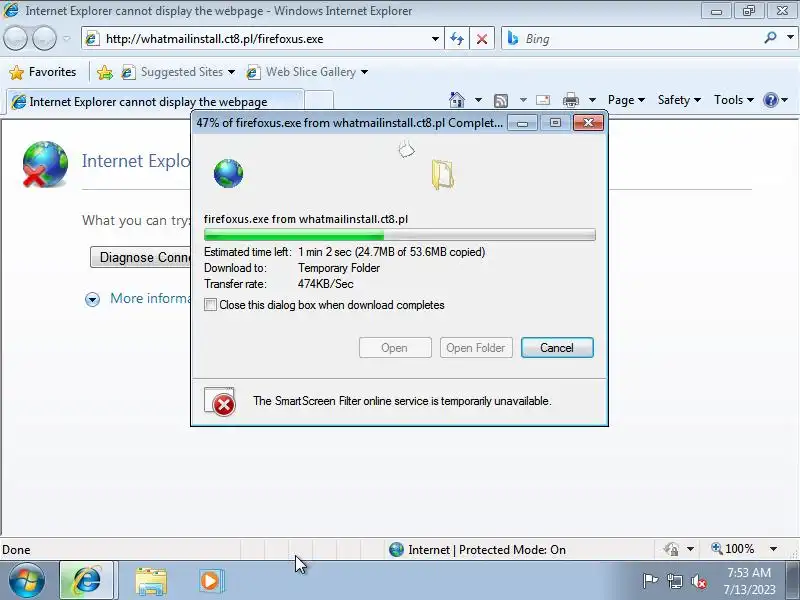Select the 'Internet Explorer cannot display' tab
The image size is (800, 600).
(x=153, y=102)
